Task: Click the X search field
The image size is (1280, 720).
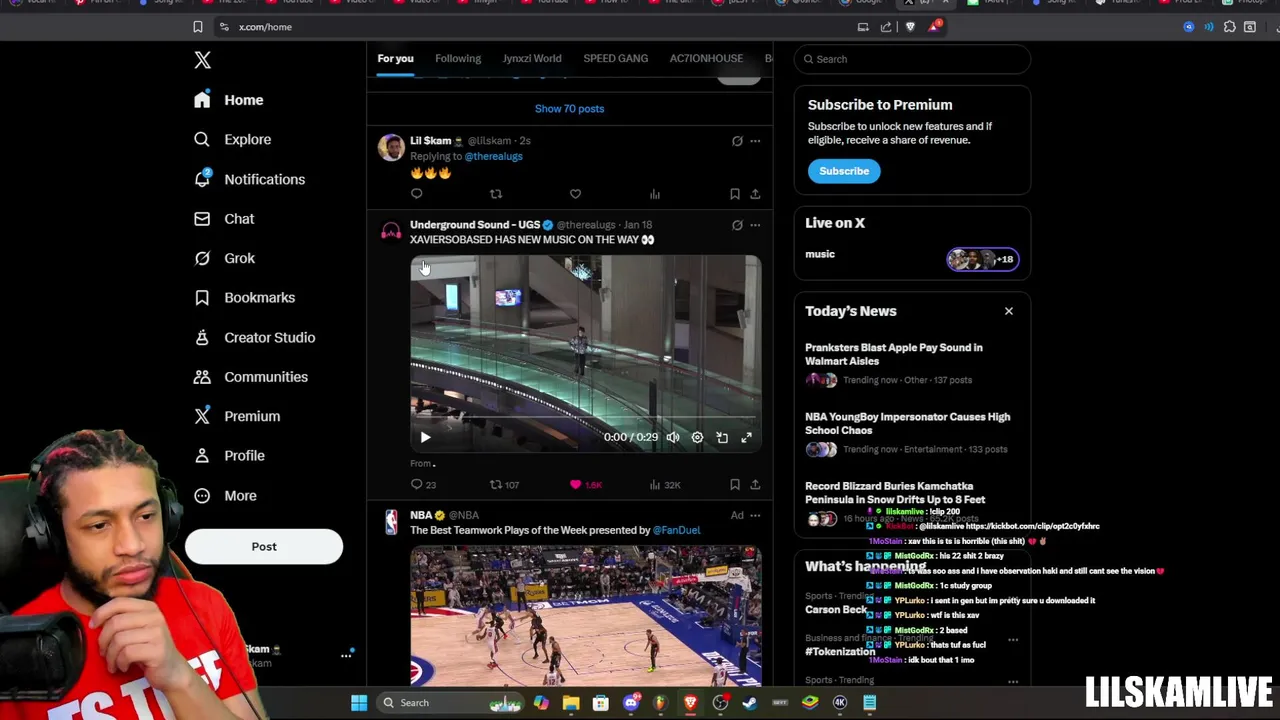Action: tap(912, 59)
